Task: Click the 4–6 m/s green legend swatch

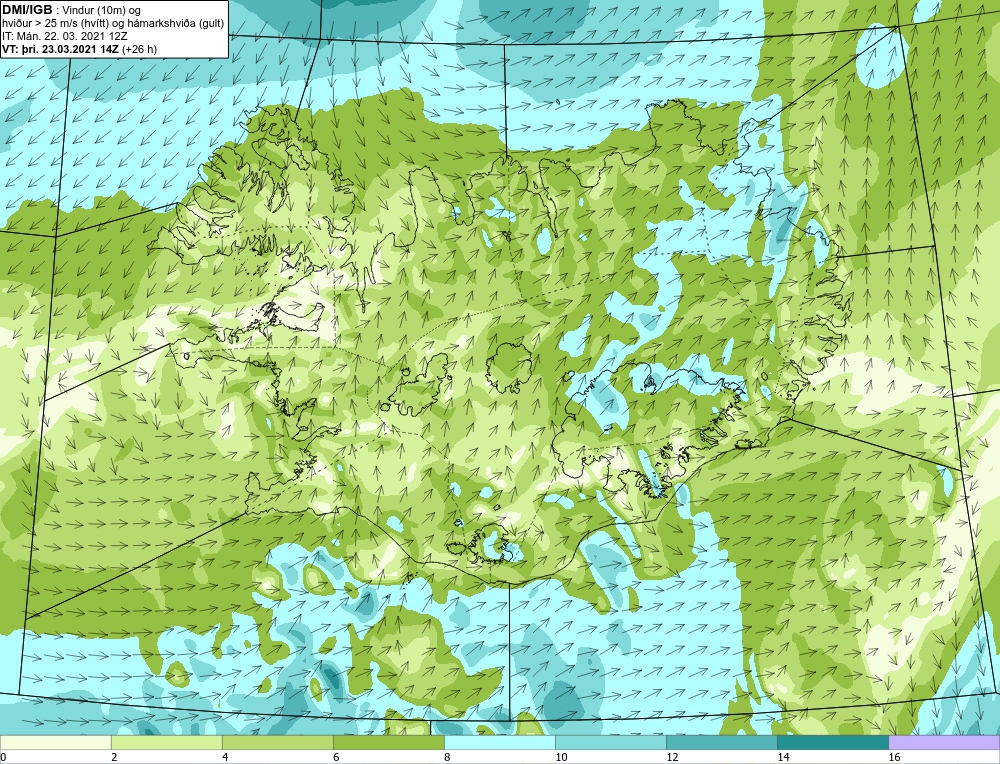Action: tap(277, 743)
